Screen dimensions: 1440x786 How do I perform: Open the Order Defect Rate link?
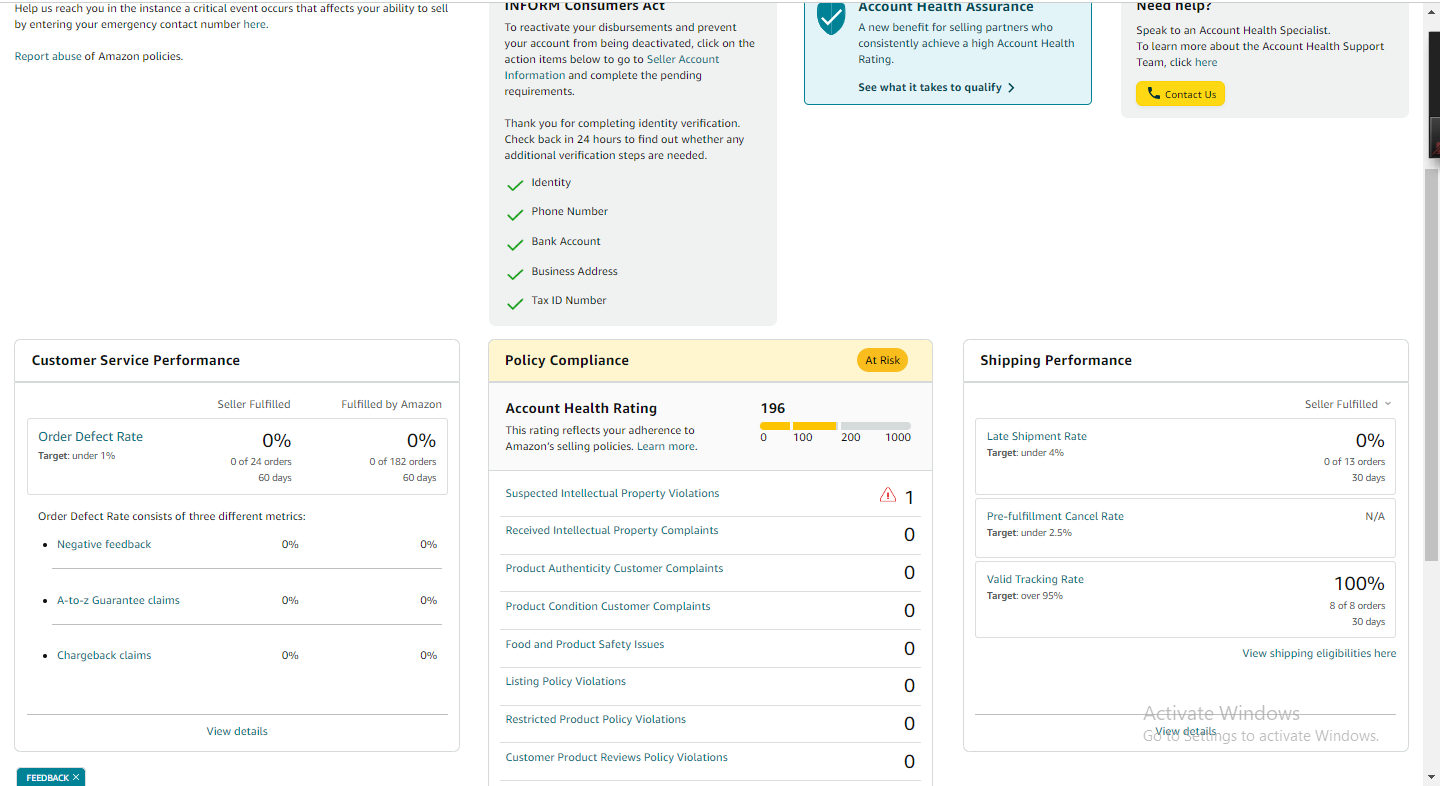[91, 436]
